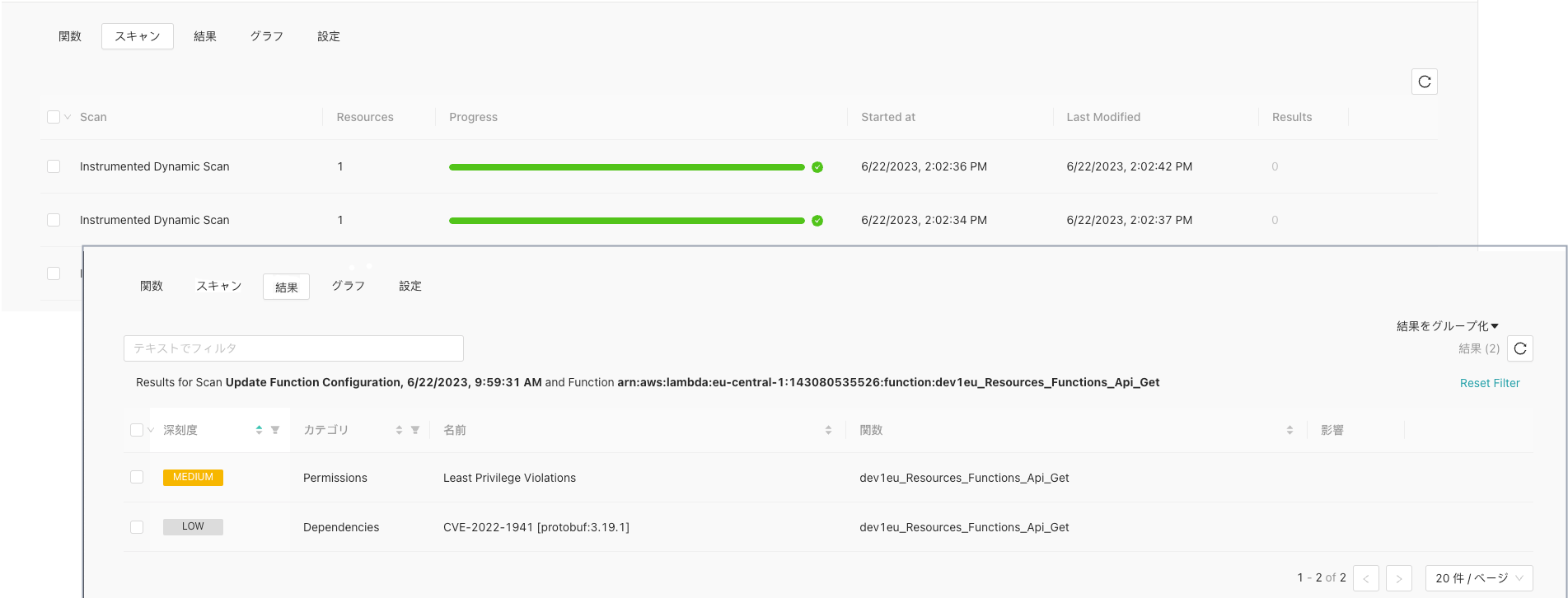
Task: Select the 結果 tab in the front window
Action: (286, 287)
